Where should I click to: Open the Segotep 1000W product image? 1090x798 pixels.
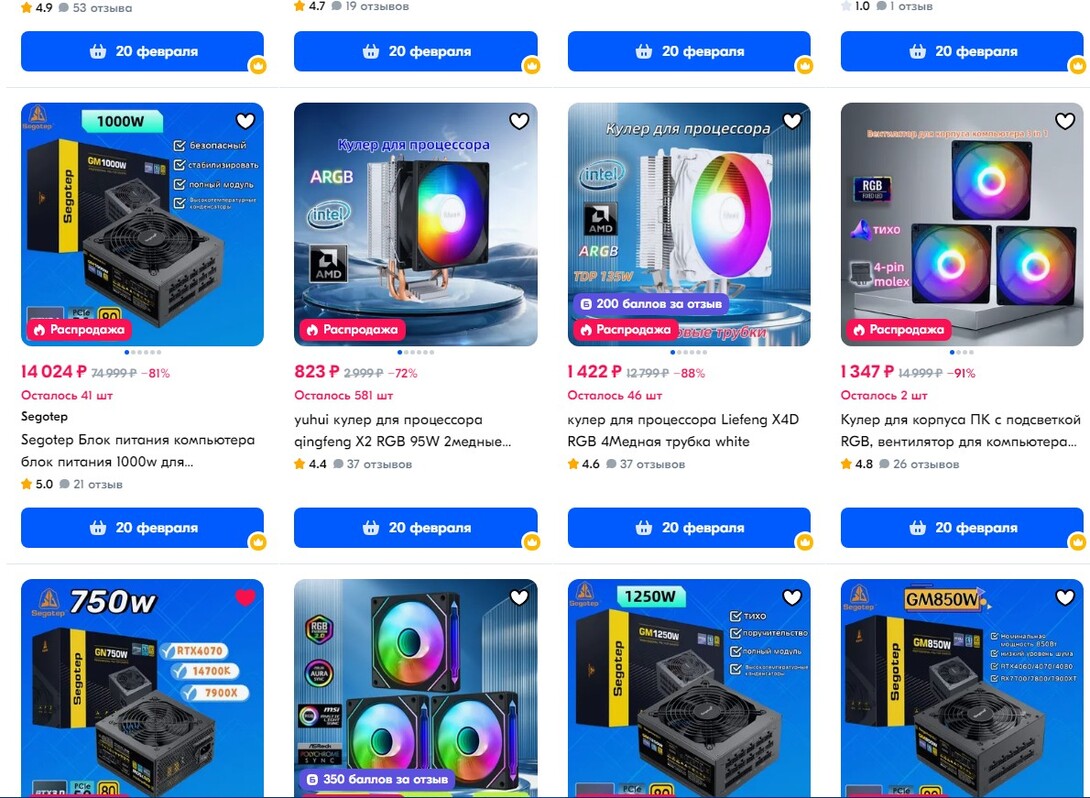click(x=143, y=225)
